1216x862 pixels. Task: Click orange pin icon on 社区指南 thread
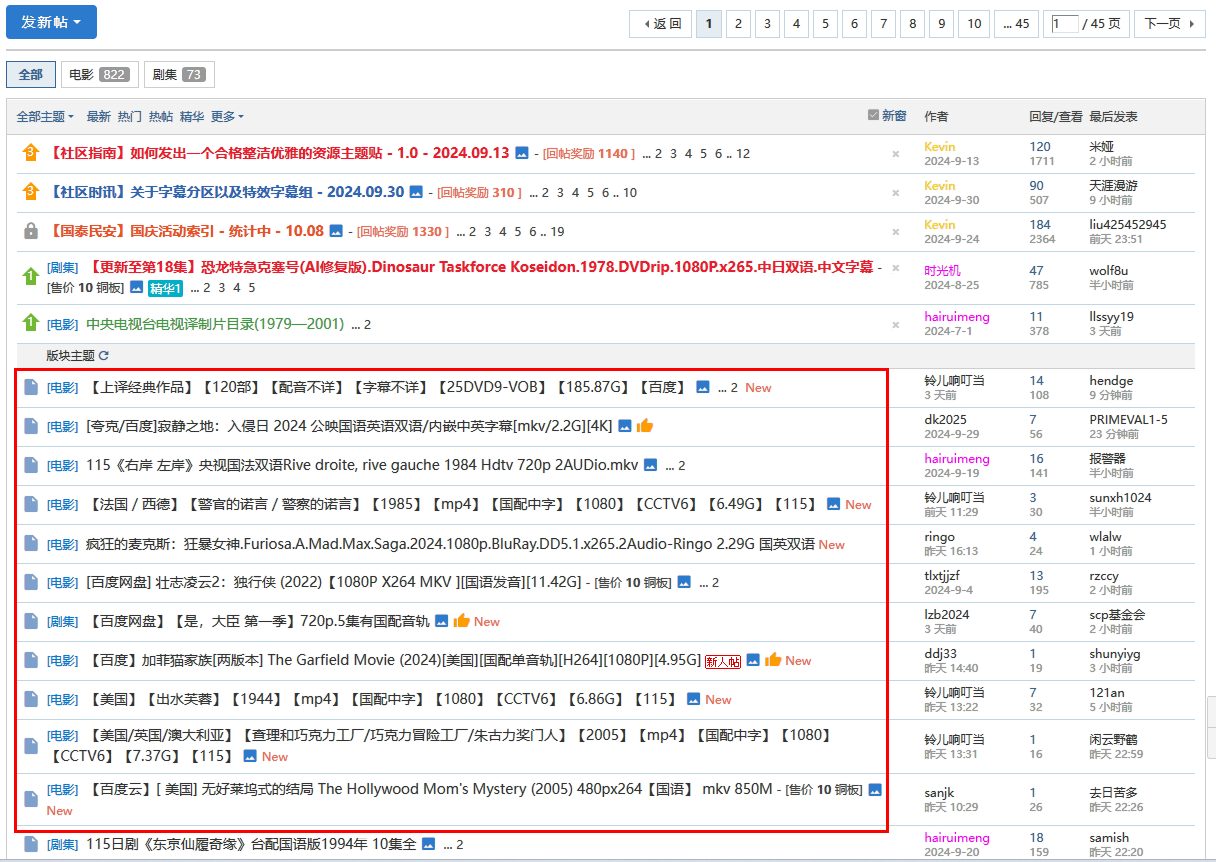click(31, 153)
